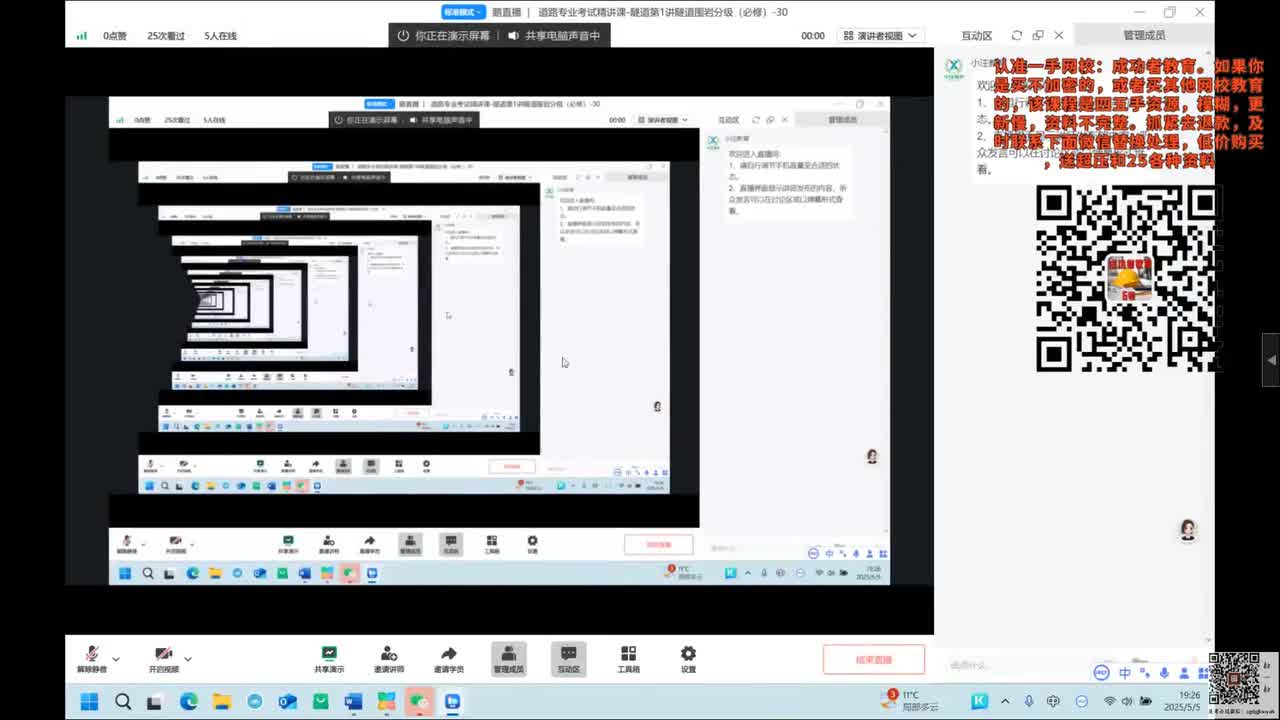The image size is (1280, 720).
Task: Click the system tray microphone icon
Action: click(x=1029, y=701)
